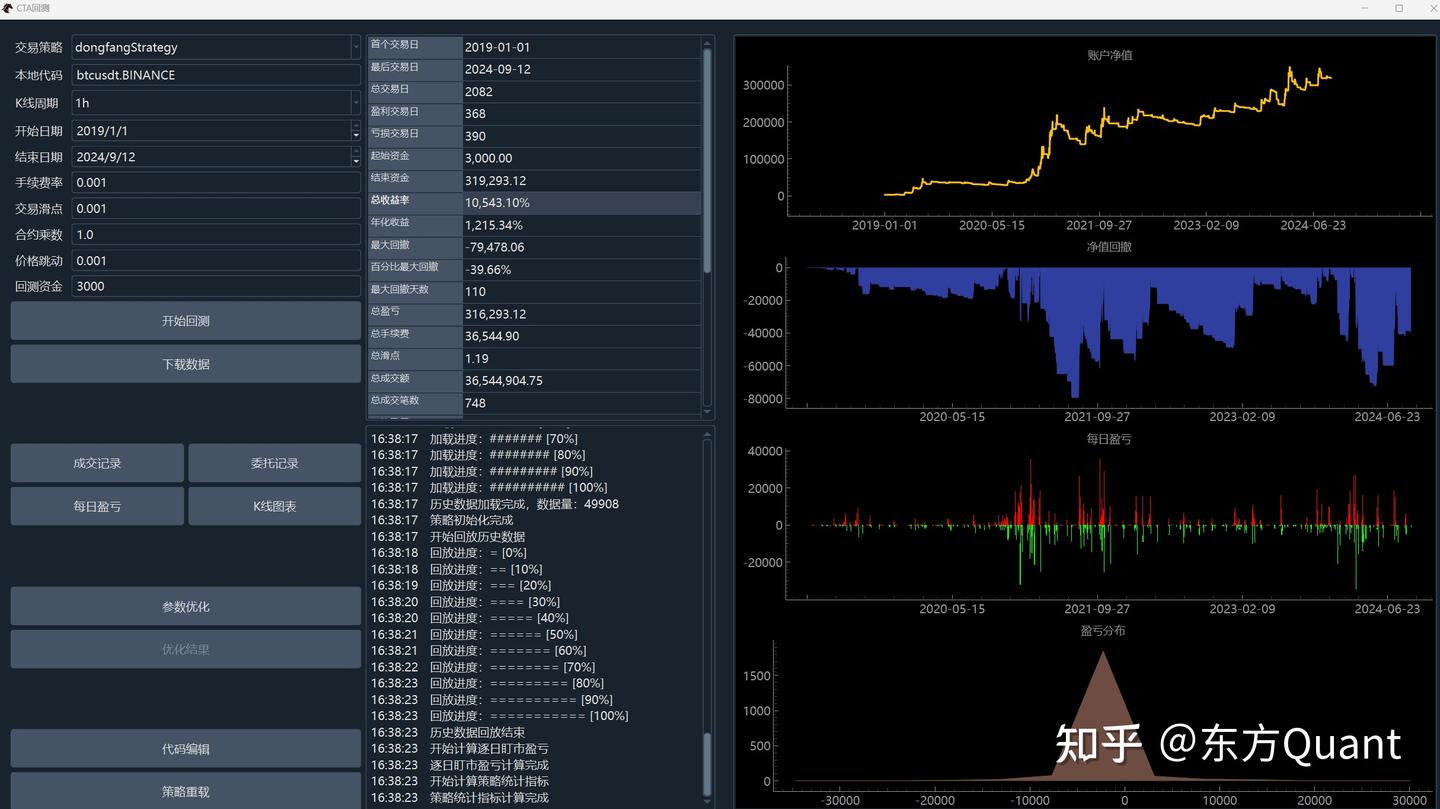This screenshot has width=1440, height=809.
Task: Open the 交易策略 strategy dropdown
Action: pyautogui.click(x=355, y=46)
